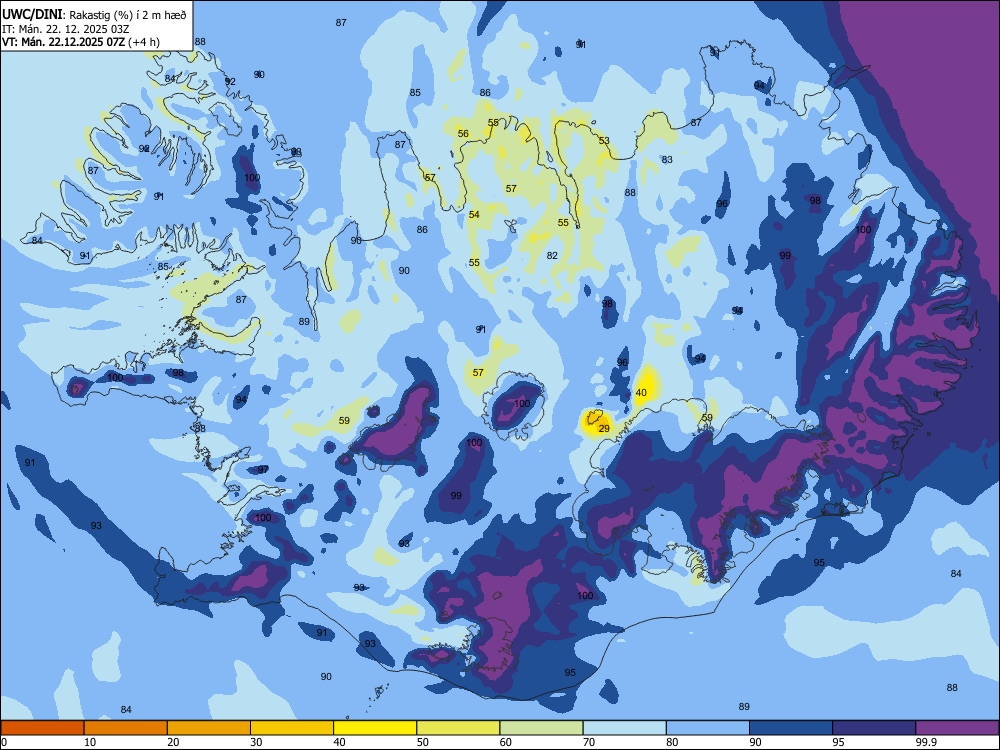Click the UWC/DINI title text
Screen dimensions: 1000x750
click(31, 14)
